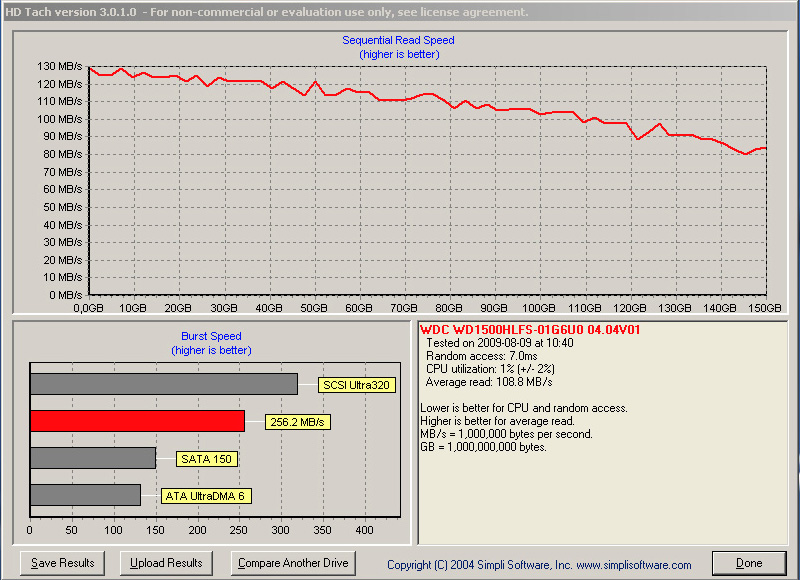
Task: Click the 100 MB/s axis label
Action: pos(59,119)
